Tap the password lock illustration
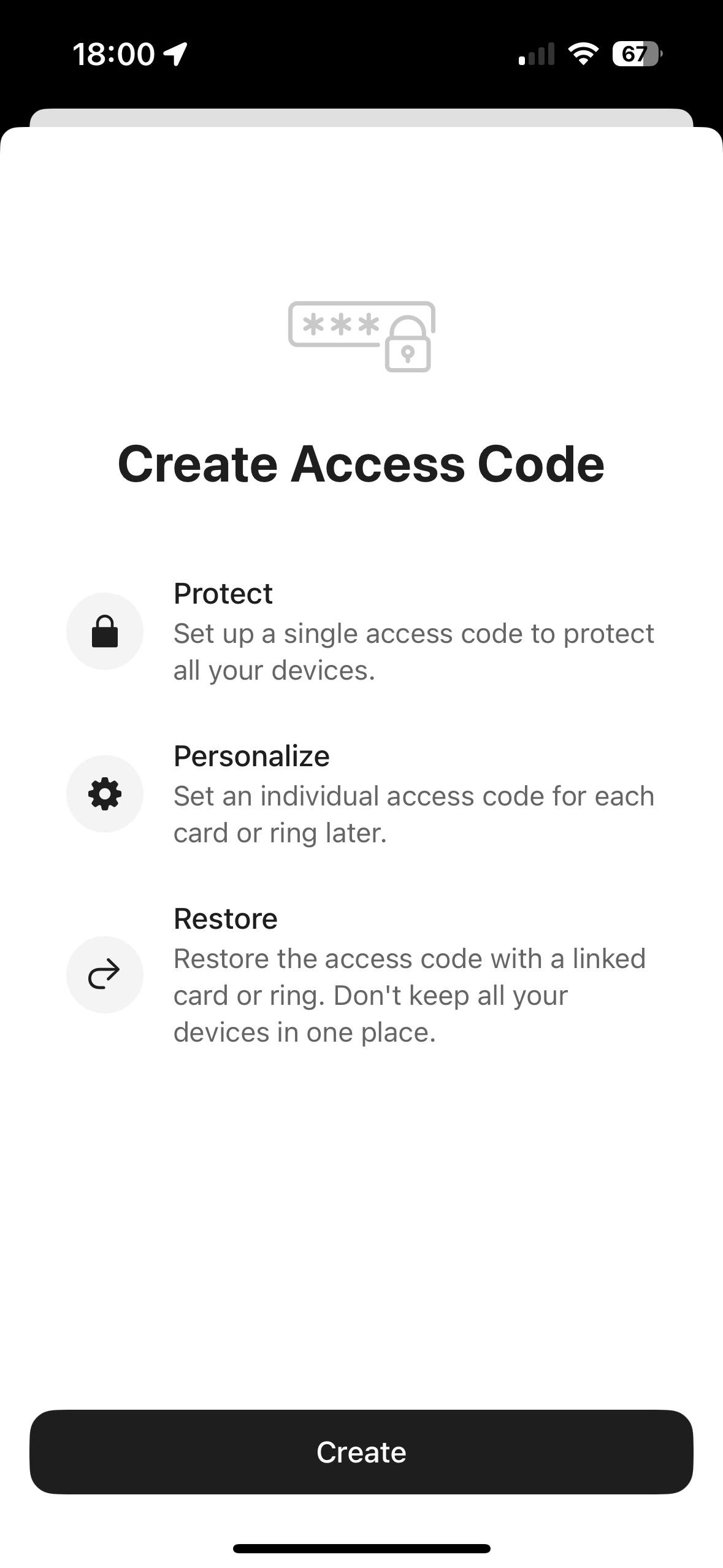This screenshot has width=723, height=1568. (x=362, y=336)
